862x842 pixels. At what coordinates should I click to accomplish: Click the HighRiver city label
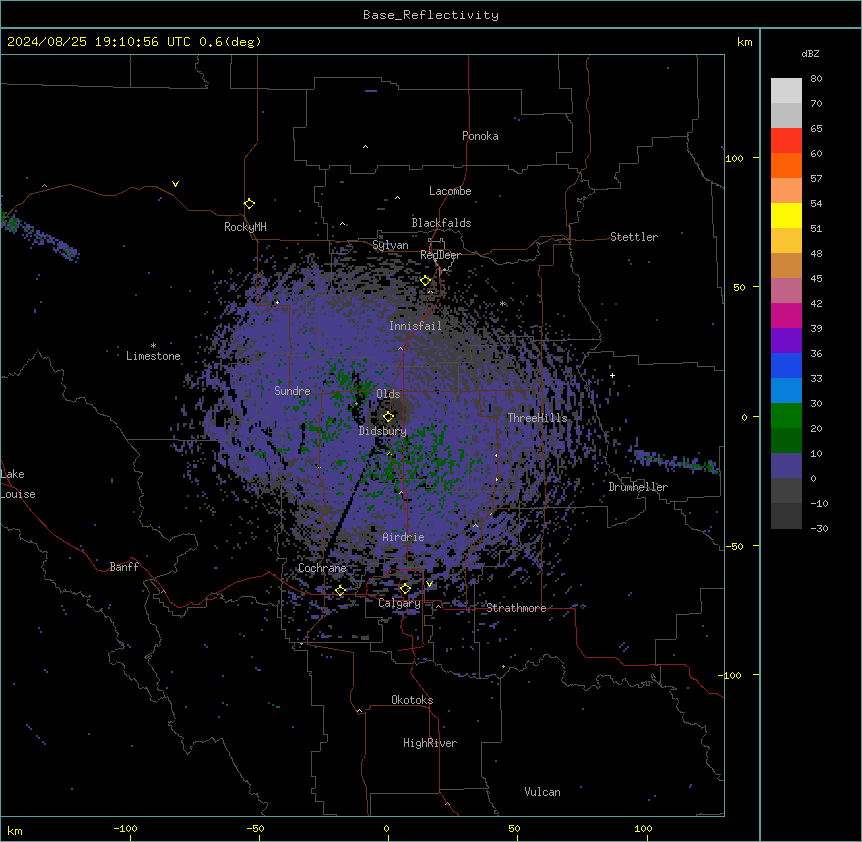(430, 743)
